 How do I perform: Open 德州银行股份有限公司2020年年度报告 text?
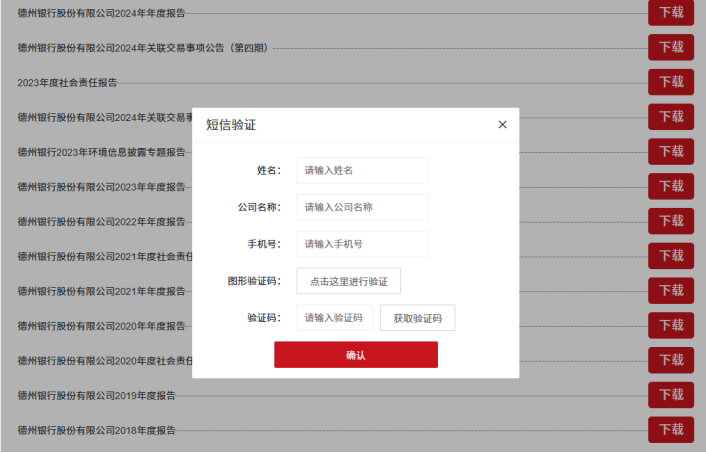101,326
